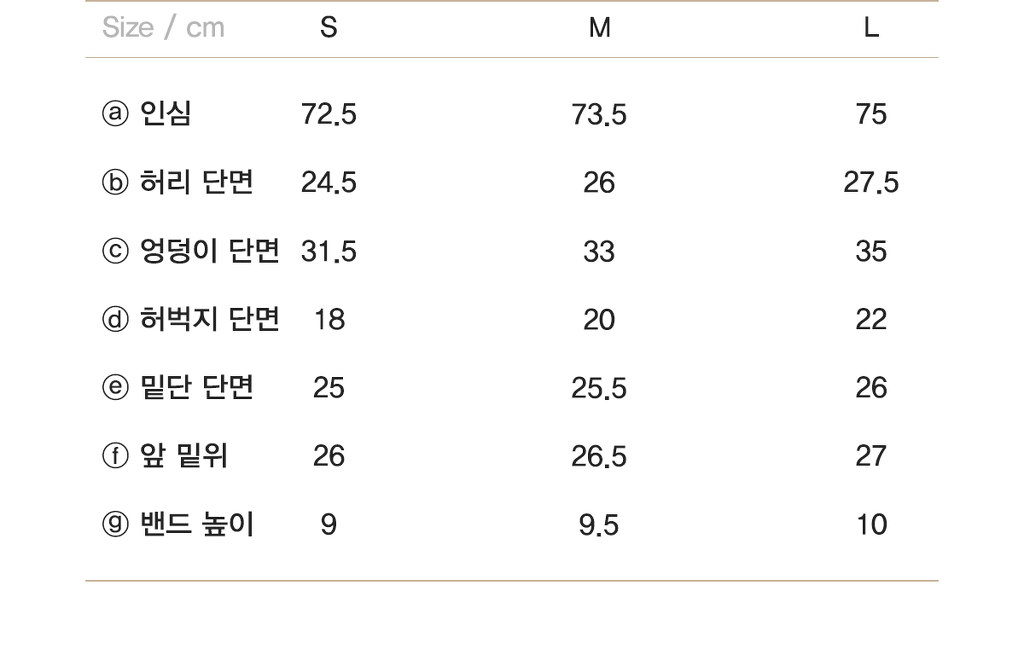Click the 엉덩이 단면 row label
The width and height of the screenshot is (1024, 649).
(x=210, y=251)
